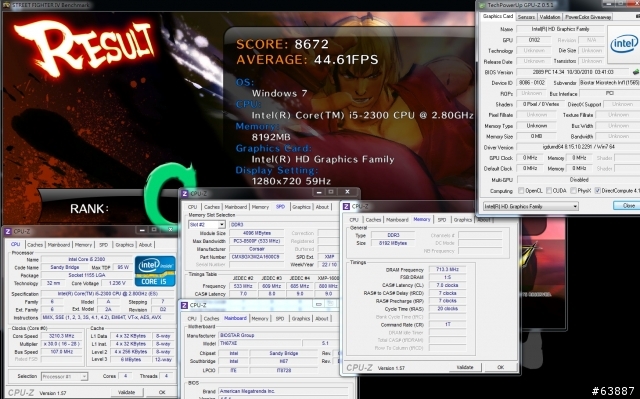
Task: Open the PowerColor Giveaway tab in GPU-Z
Action: click(588, 17)
